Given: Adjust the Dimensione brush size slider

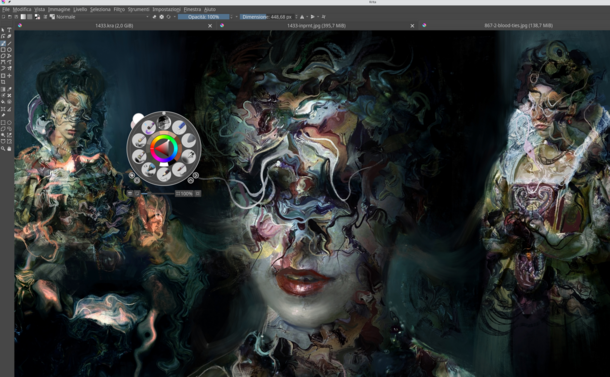Looking at the screenshot, I should coord(267,17).
